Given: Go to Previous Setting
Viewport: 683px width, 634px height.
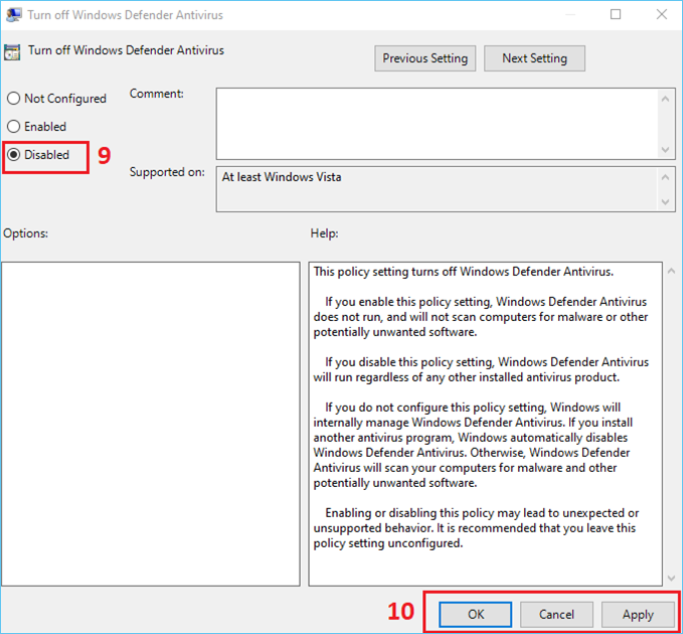Looking at the screenshot, I should [425, 58].
